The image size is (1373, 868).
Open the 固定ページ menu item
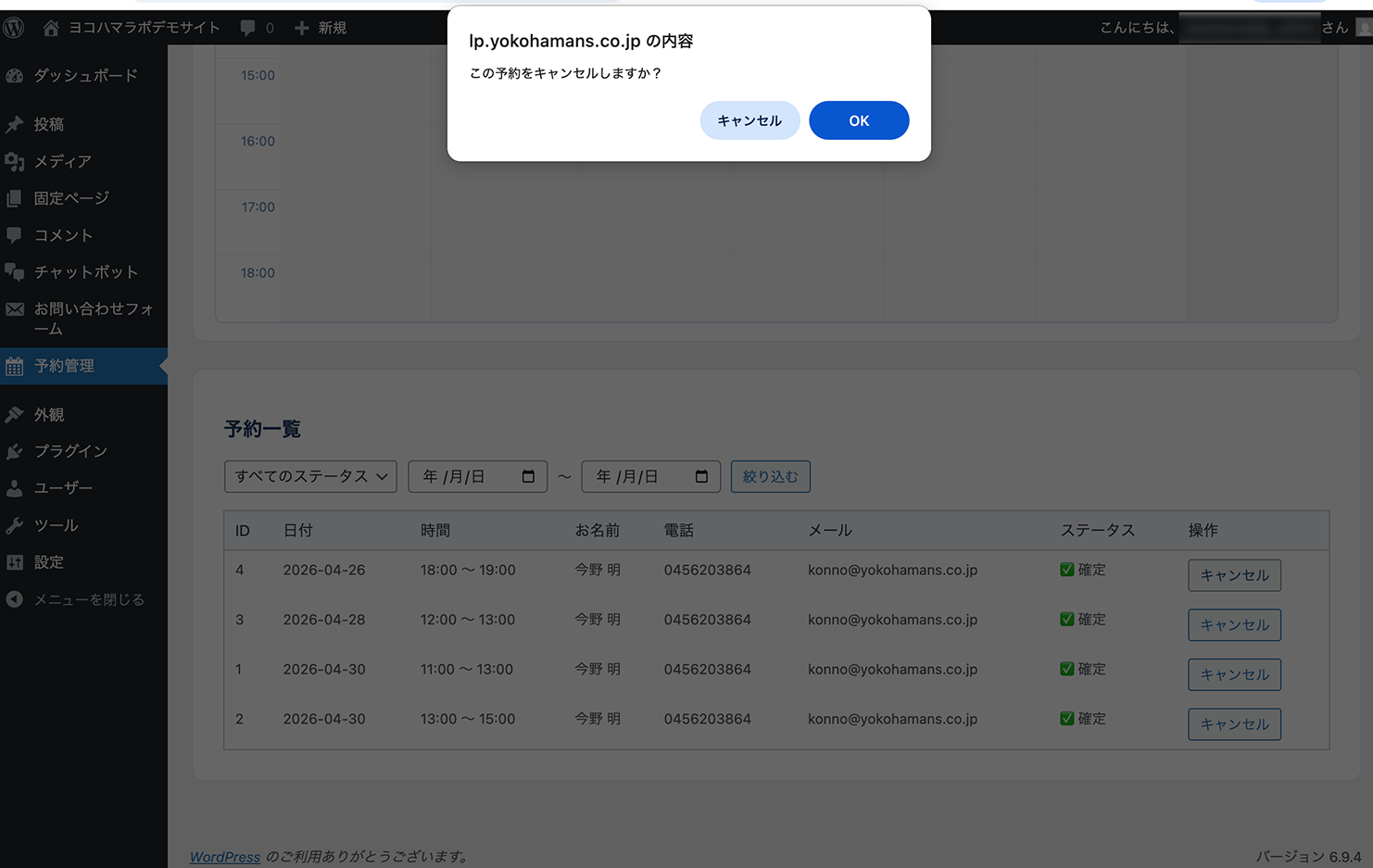pyautogui.click(x=71, y=198)
